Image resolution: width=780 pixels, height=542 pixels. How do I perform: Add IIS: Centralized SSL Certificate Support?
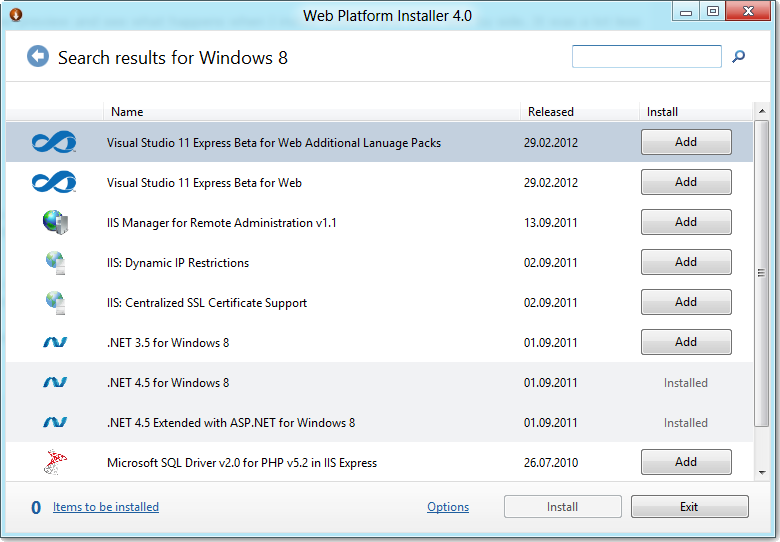686,302
